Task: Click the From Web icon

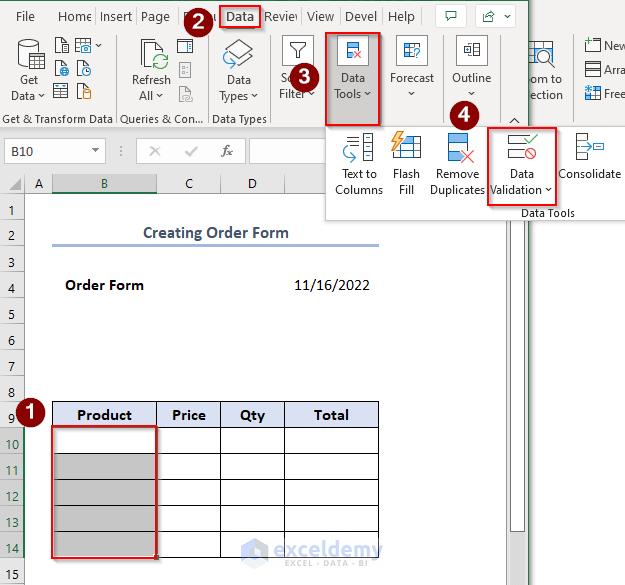Action: 61,68
